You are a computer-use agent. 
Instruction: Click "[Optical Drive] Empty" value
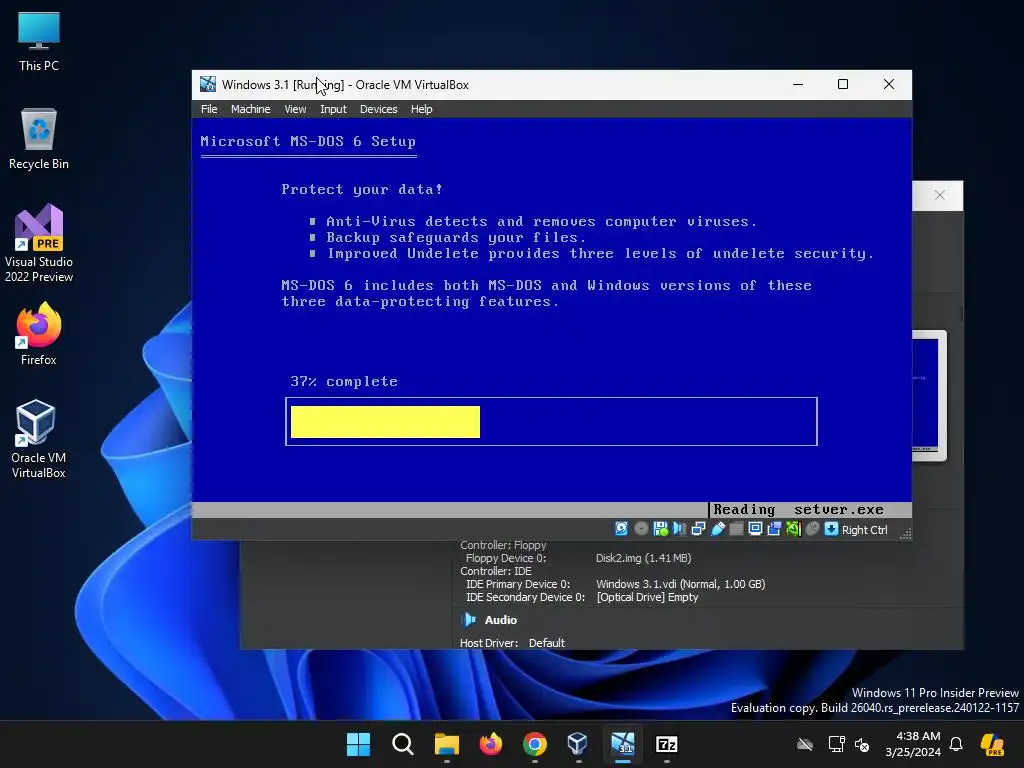[x=647, y=598]
